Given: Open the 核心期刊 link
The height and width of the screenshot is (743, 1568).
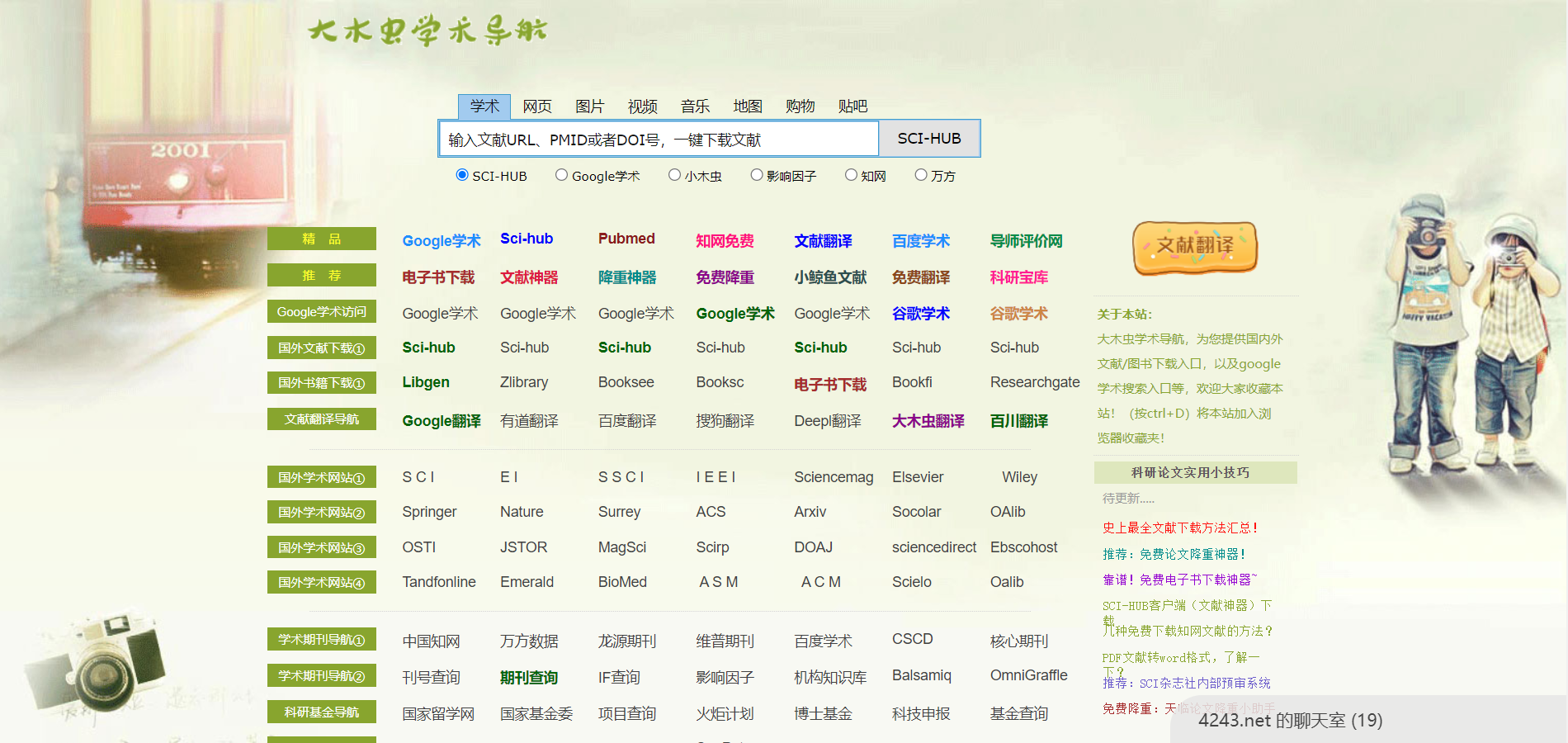Looking at the screenshot, I should (1019, 641).
